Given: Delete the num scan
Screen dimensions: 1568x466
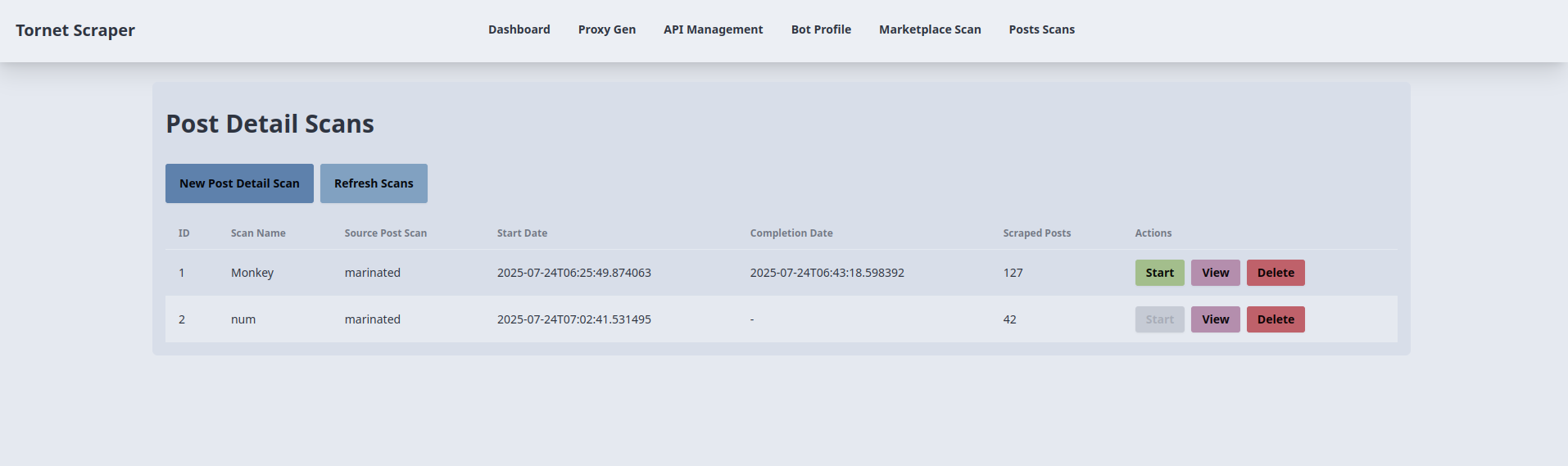Looking at the screenshot, I should click(1276, 319).
